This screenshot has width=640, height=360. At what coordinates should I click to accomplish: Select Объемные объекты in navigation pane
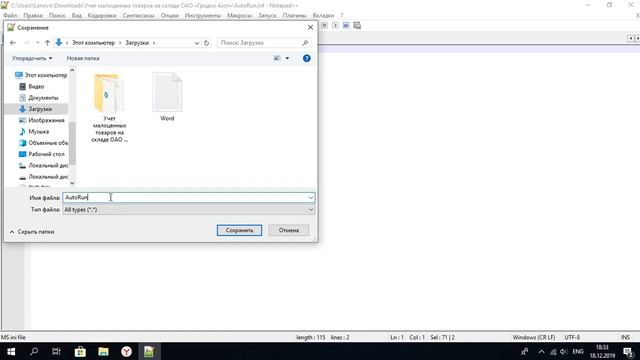coord(48,143)
